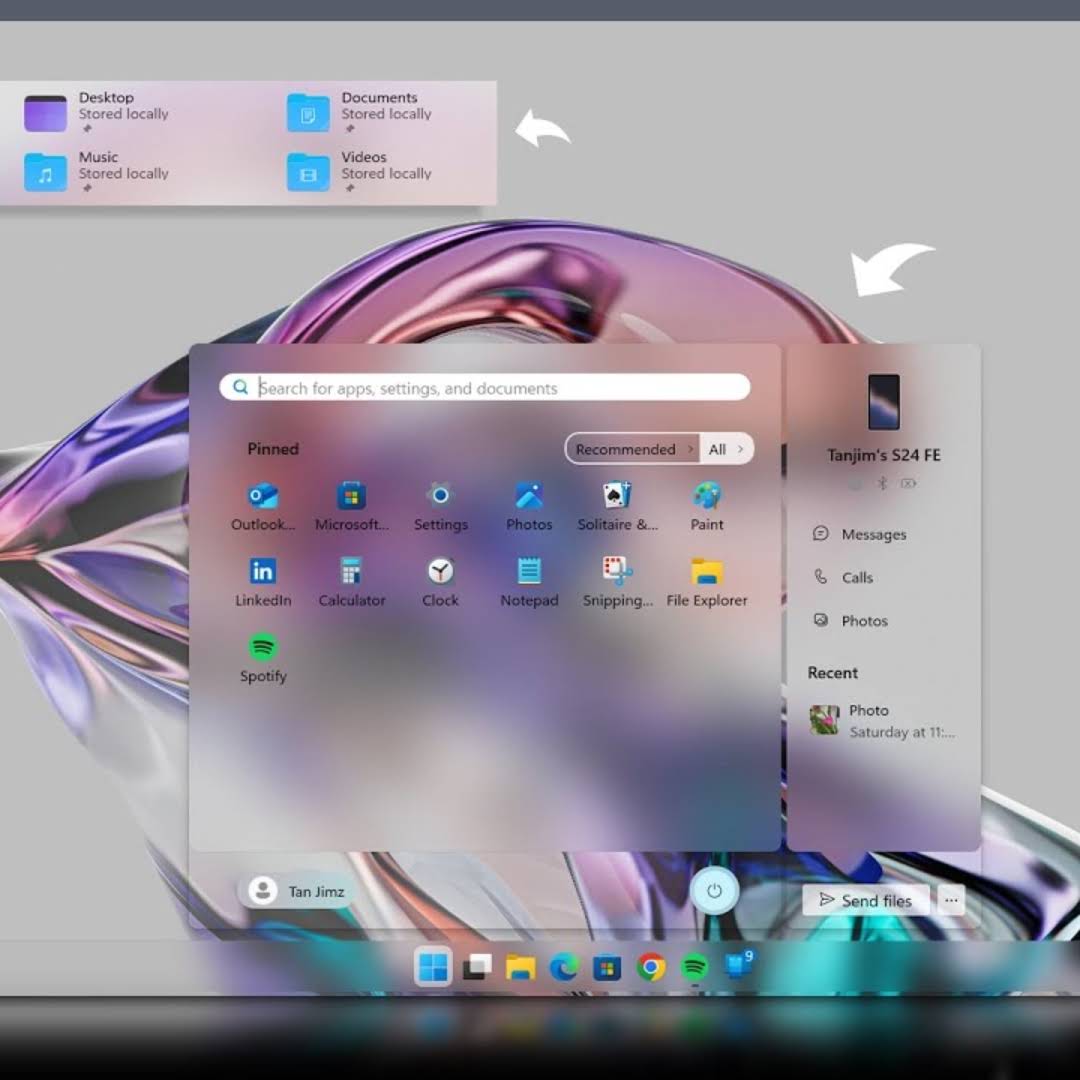
Task: Open the Videos folder stored locally
Action: (360, 172)
